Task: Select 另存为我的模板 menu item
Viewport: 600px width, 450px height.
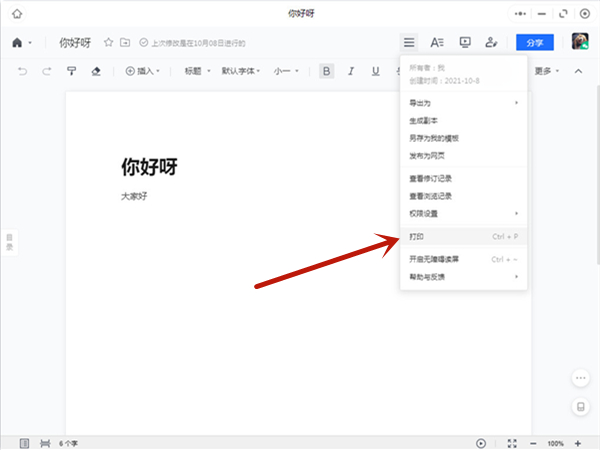Action: (463, 138)
